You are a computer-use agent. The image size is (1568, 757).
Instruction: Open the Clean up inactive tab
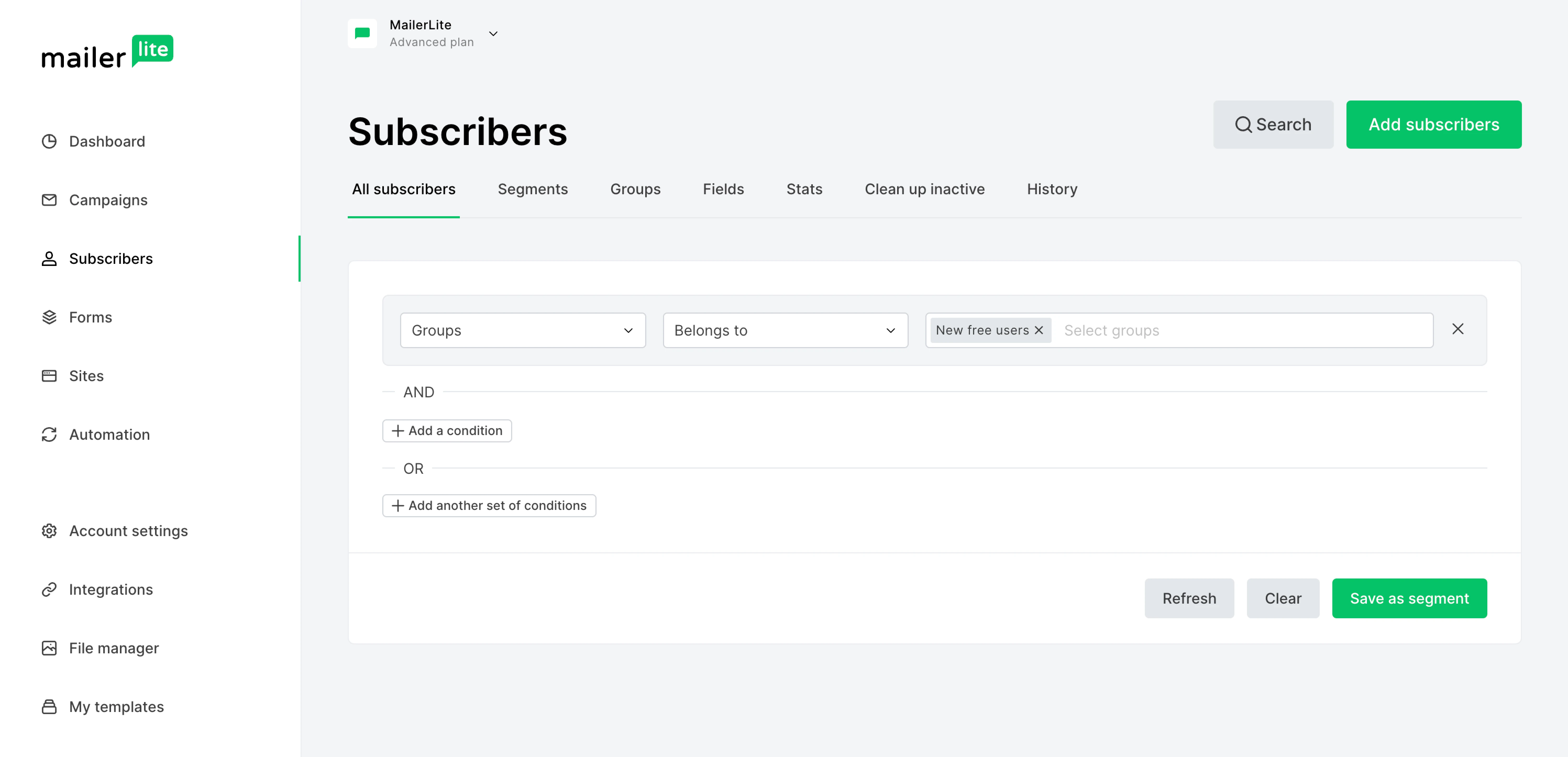[x=925, y=189]
